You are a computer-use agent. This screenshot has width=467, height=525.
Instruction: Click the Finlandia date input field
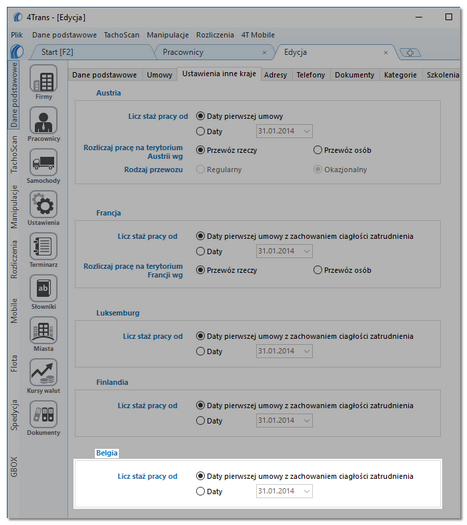[x=284, y=421]
